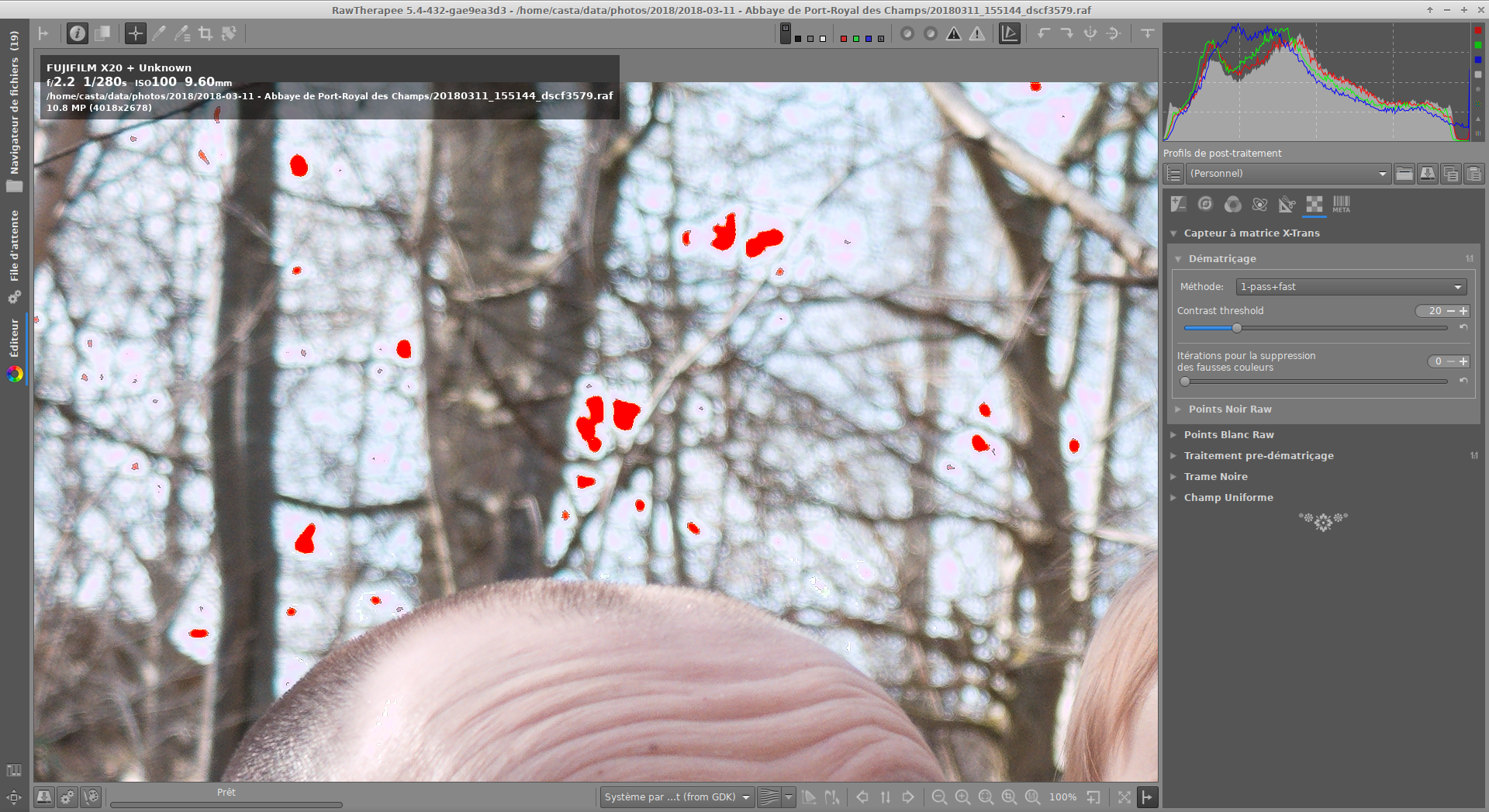Viewport: 1489px width, 812px height.
Task: Set white preview background color
Action: (823, 38)
